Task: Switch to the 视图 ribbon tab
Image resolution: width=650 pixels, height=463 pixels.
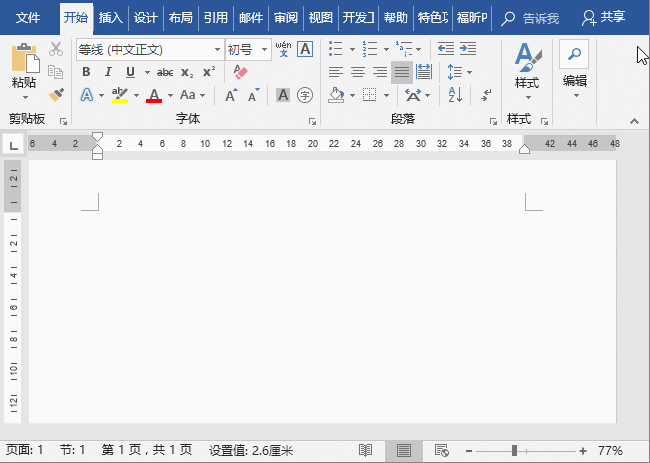Action: click(320, 17)
